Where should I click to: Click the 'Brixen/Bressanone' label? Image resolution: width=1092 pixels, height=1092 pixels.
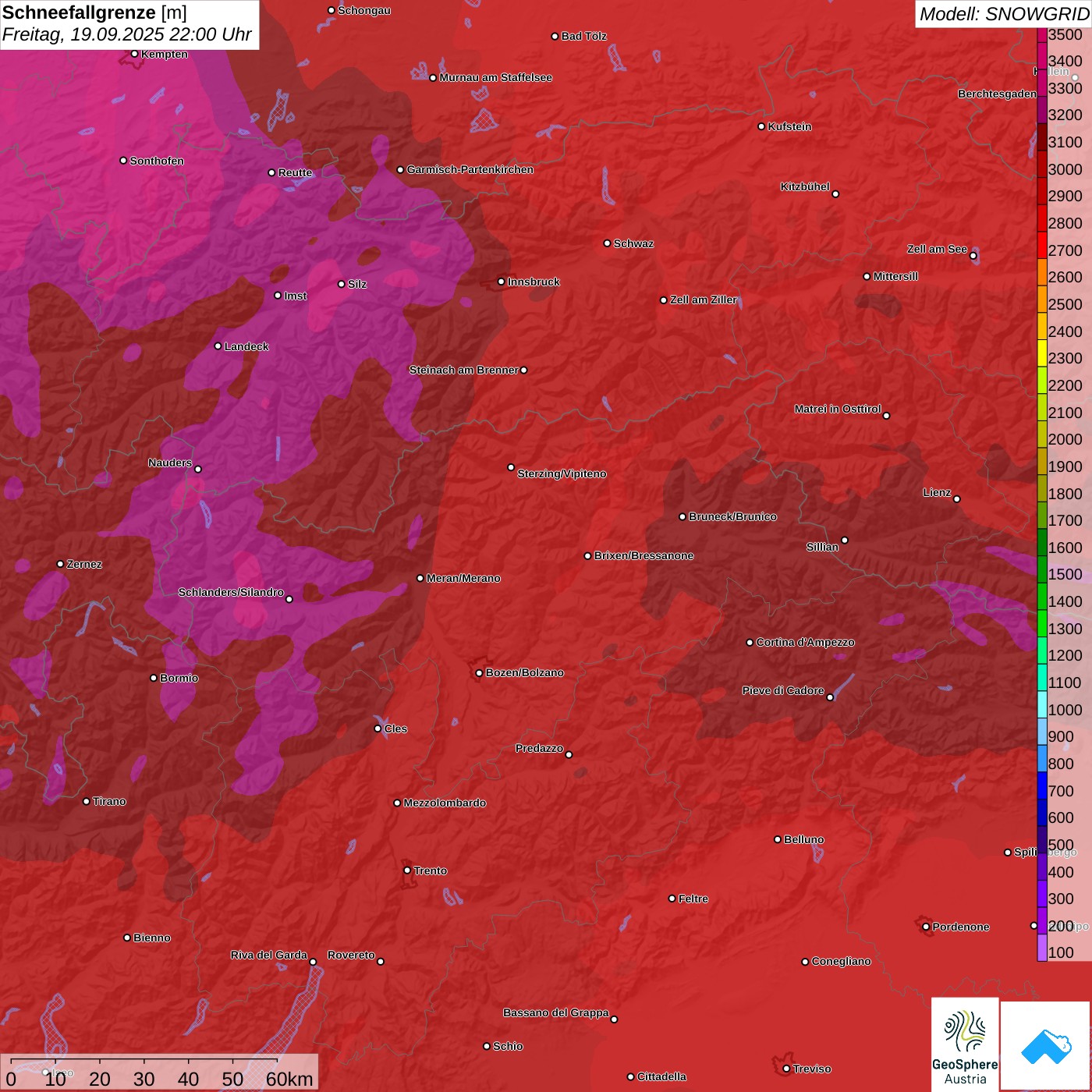coord(643,555)
